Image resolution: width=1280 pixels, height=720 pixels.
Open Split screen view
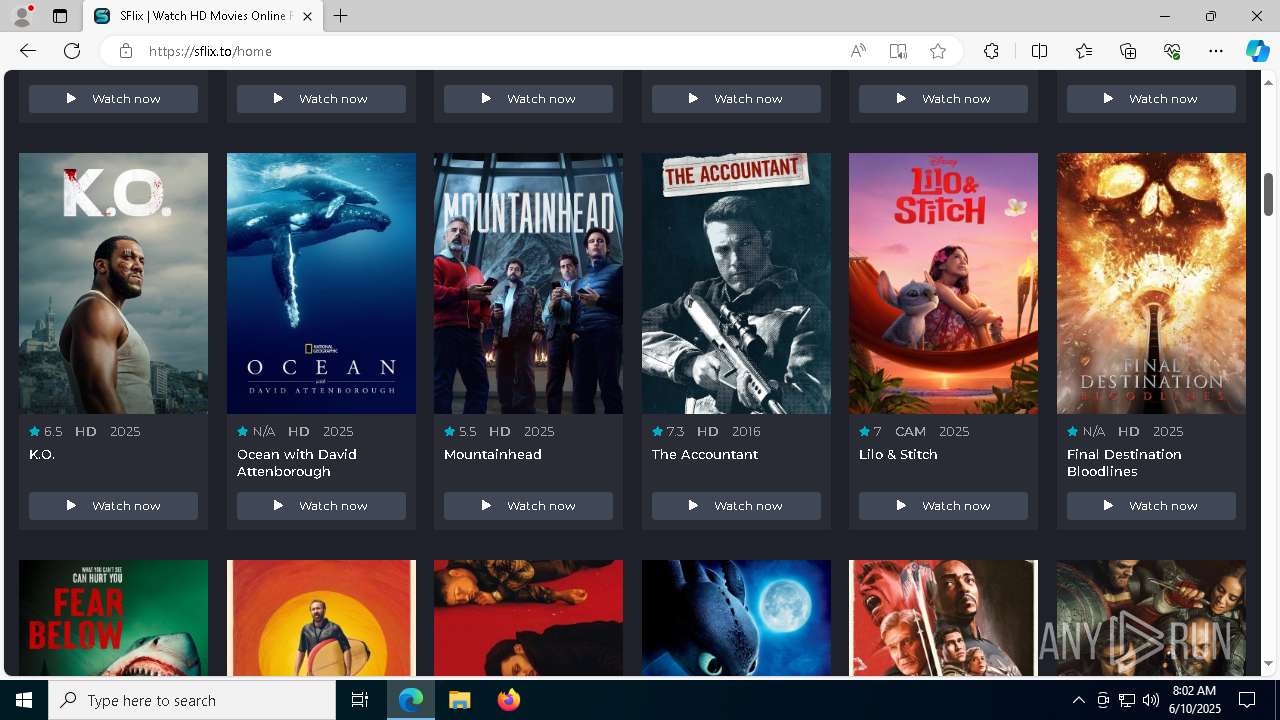[x=1039, y=51]
